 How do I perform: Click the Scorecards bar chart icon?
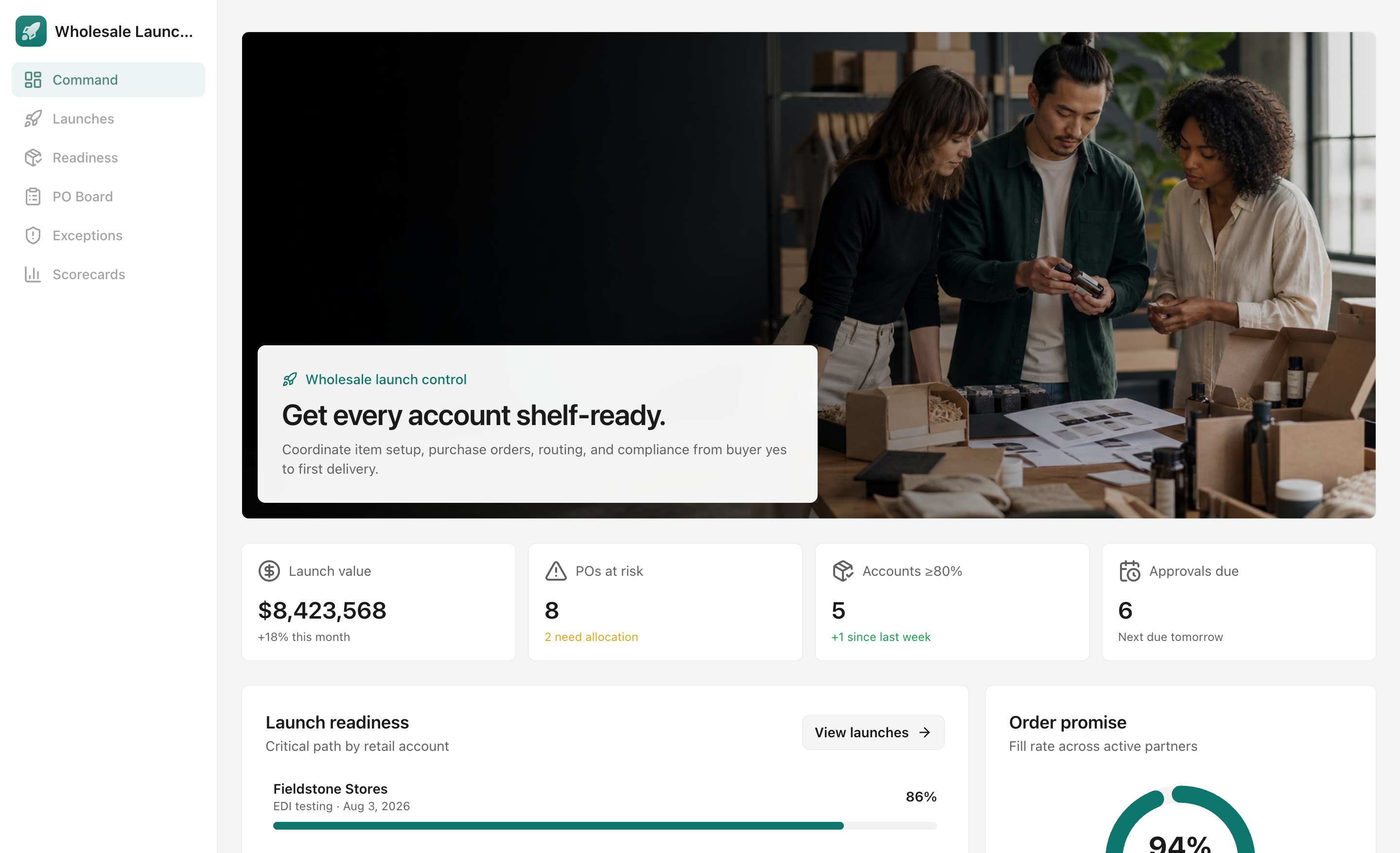coord(33,274)
